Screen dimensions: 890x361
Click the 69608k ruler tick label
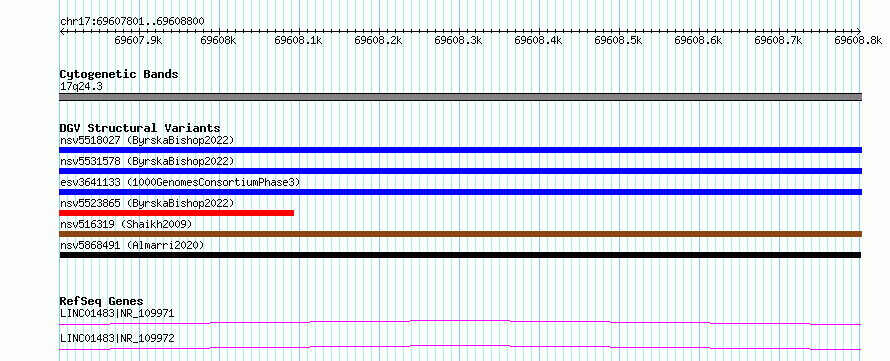click(219, 40)
